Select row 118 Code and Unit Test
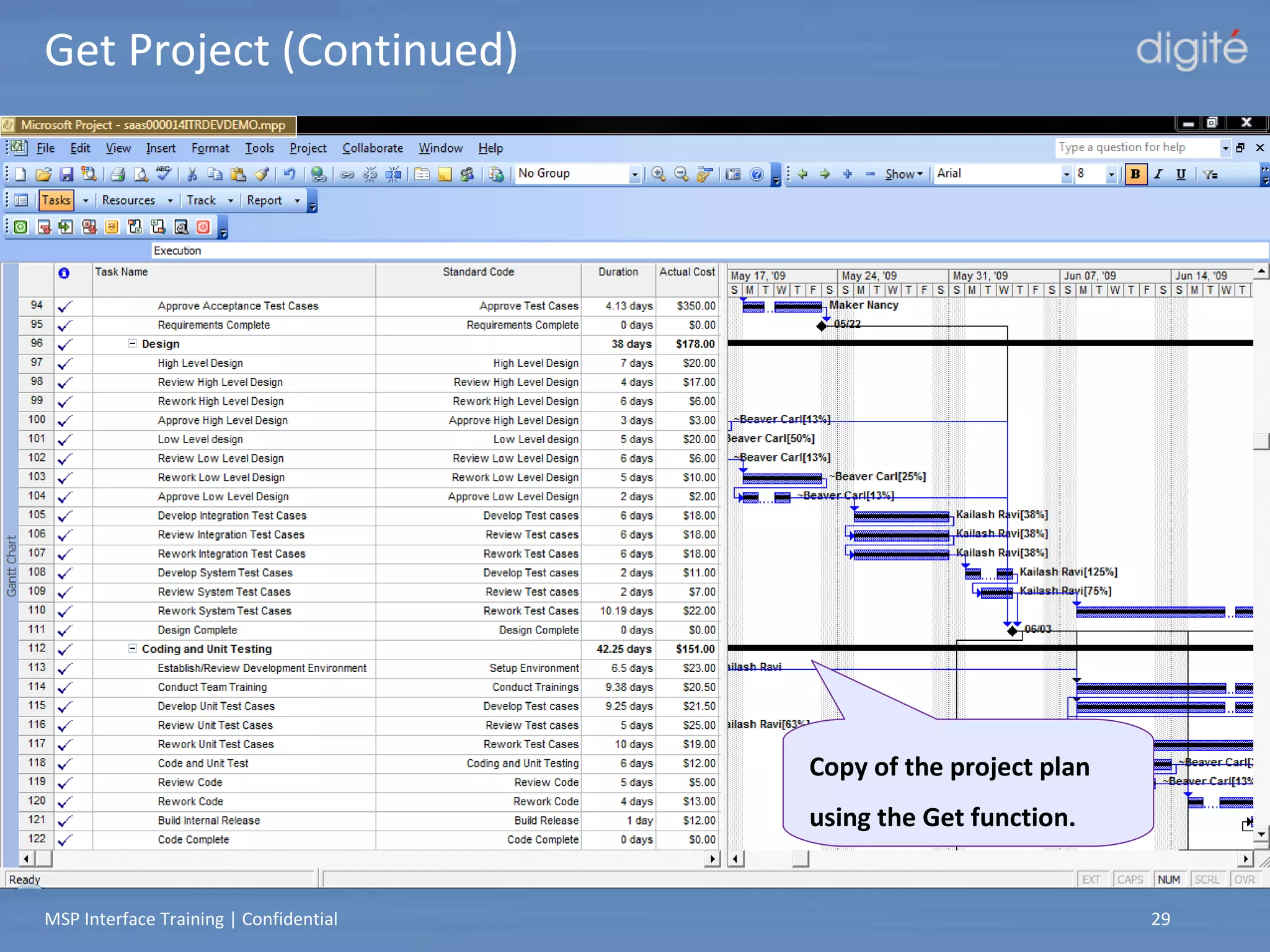 click(37, 763)
